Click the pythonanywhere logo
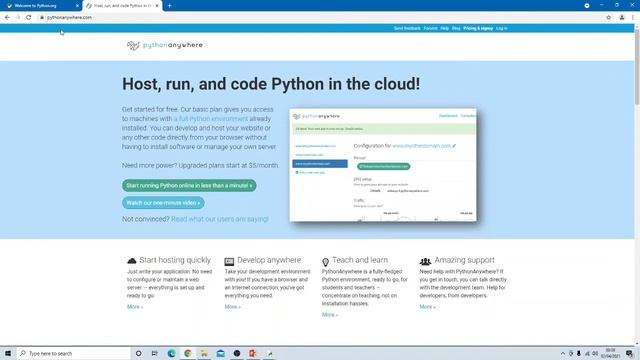 164,45
